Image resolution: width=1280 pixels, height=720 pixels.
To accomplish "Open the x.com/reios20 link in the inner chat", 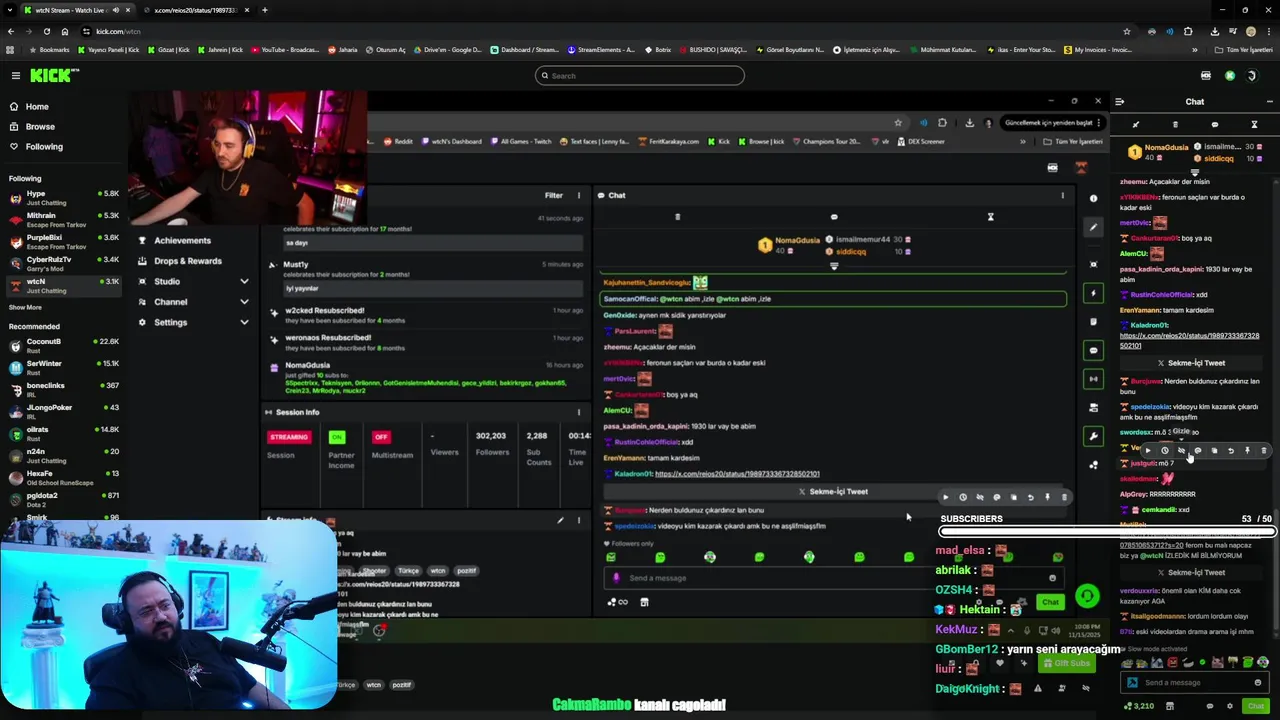I will (x=737, y=474).
